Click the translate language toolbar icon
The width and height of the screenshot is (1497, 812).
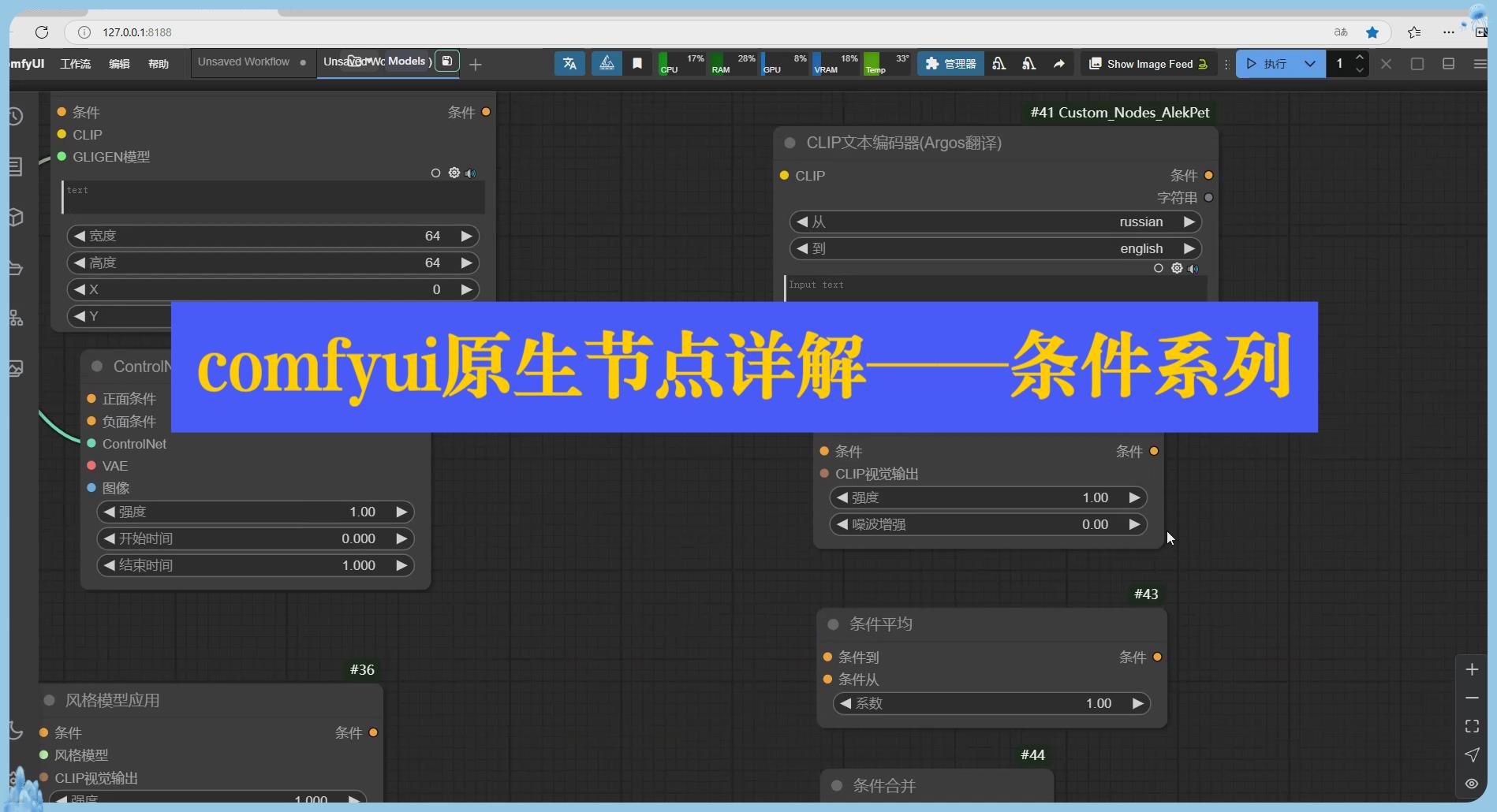[569, 64]
